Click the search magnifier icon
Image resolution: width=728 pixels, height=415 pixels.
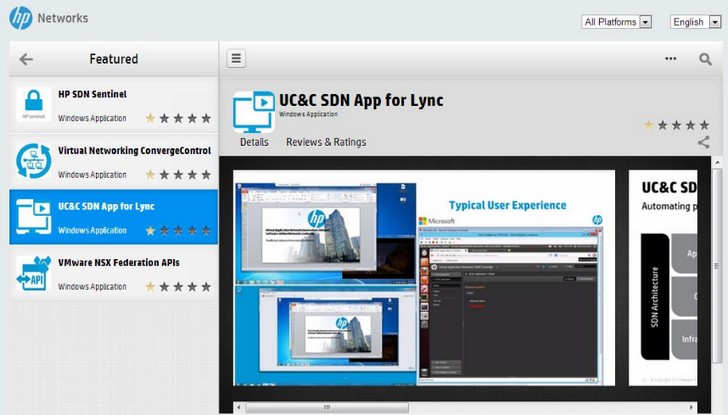(x=705, y=59)
